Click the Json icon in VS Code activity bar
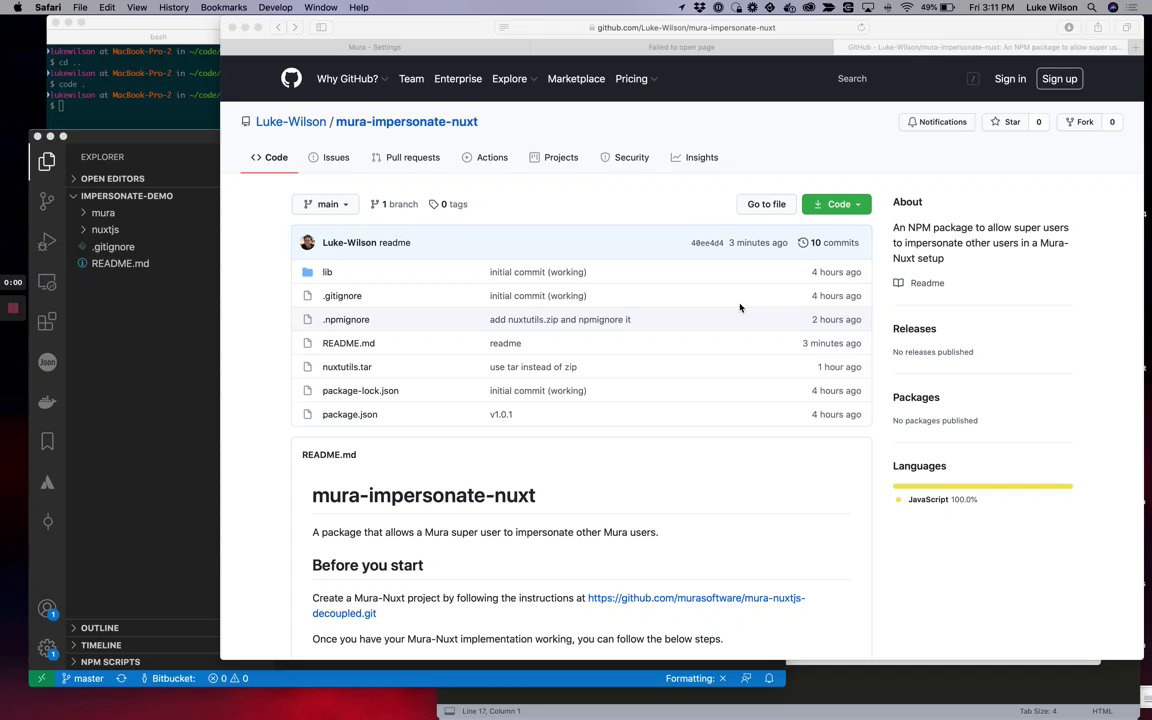Image resolution: width=1152 pixels, height=720 pixels. coord(47,361)
